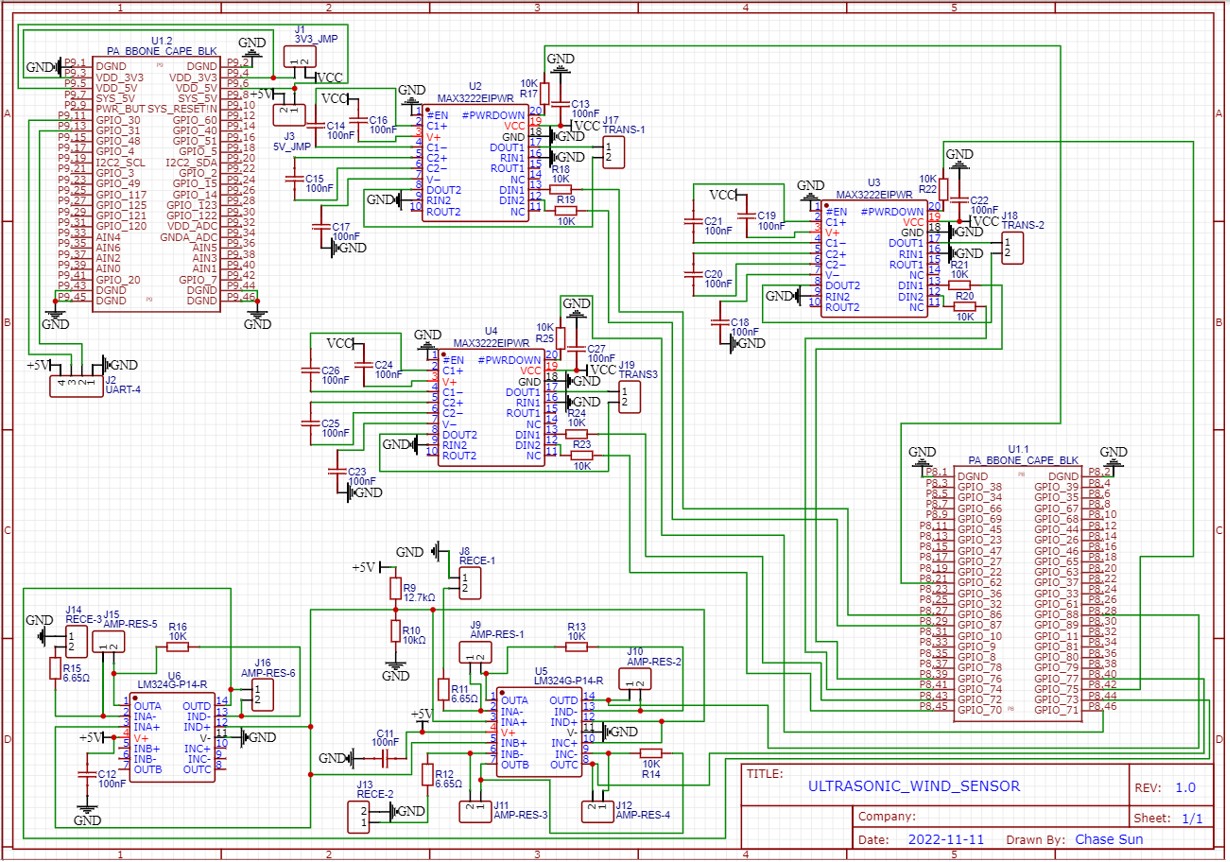Select the U1.1 PA_BBONE_CAPE_BLK header label
This screenshot has width=1230, height=862.
(x=1022, y=455)
